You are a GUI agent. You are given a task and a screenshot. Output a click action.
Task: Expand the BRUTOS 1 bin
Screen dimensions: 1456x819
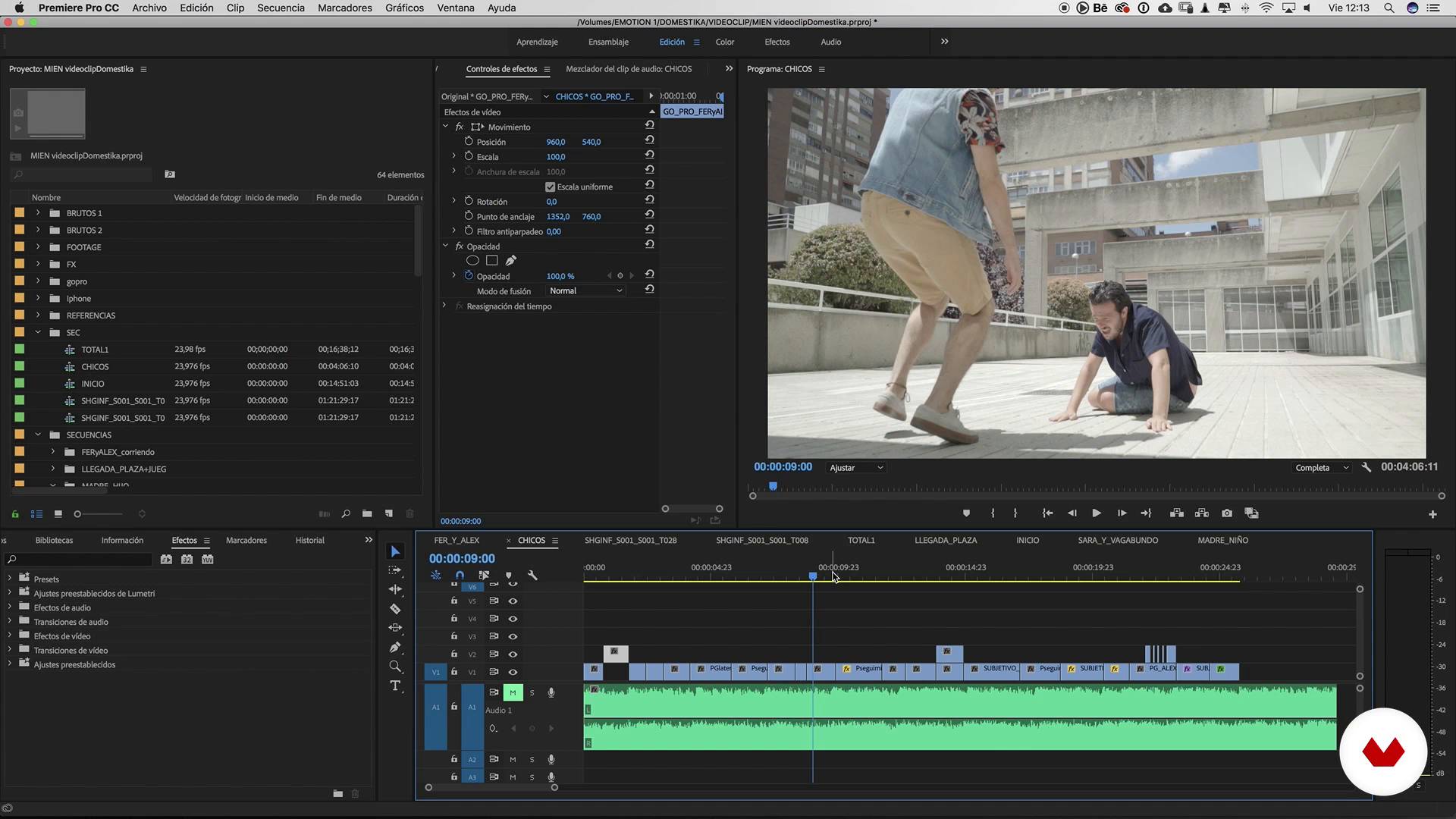click(37, 213)
